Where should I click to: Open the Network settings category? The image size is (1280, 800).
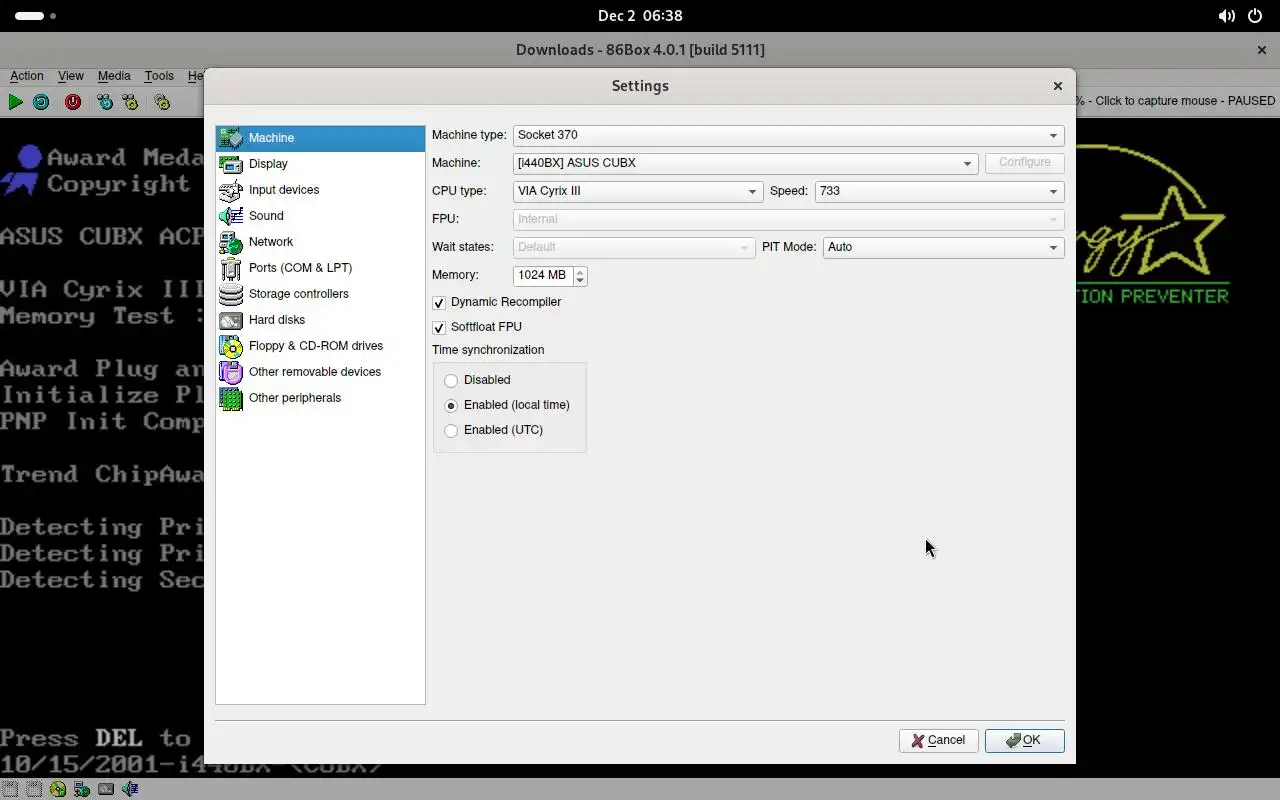[320, 242]
